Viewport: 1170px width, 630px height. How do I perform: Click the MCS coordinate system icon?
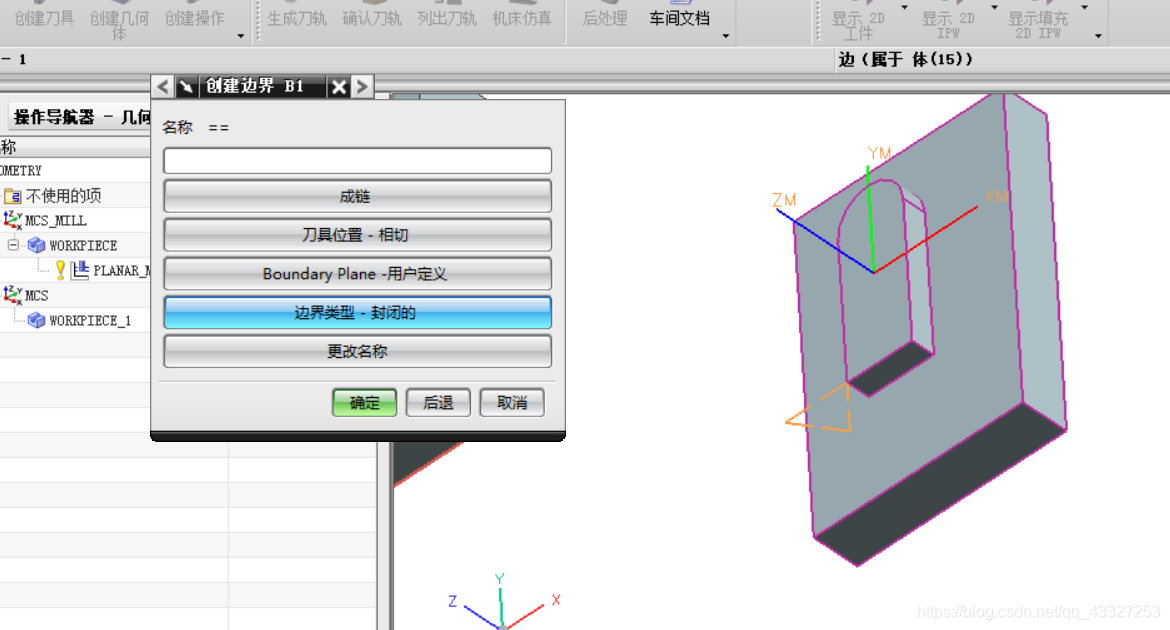[13, 295]
